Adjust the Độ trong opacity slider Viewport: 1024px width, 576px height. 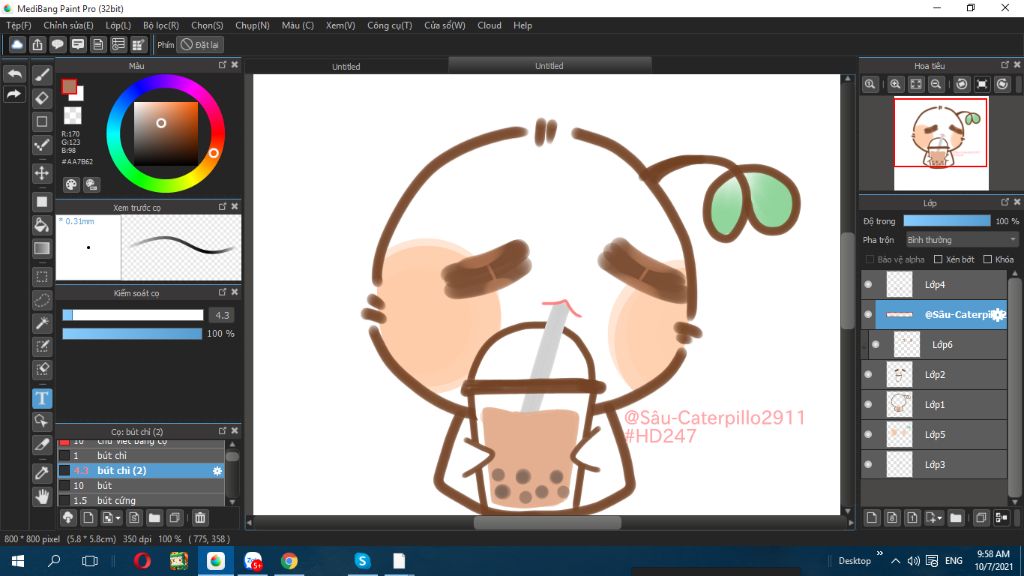click(946, 221)
